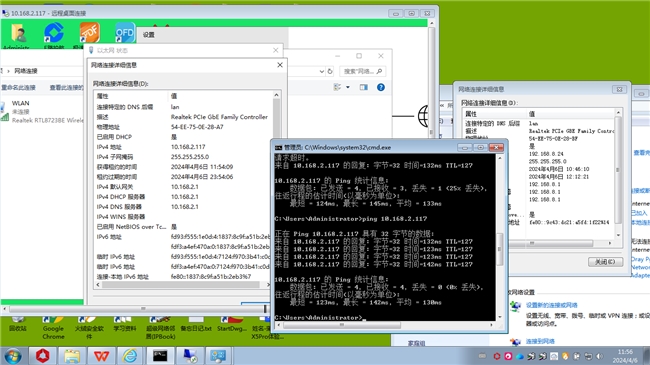Click the 查看此连接的 toolbar command
The height and width of the screenshot is (365, 650).
pos(66,87)
